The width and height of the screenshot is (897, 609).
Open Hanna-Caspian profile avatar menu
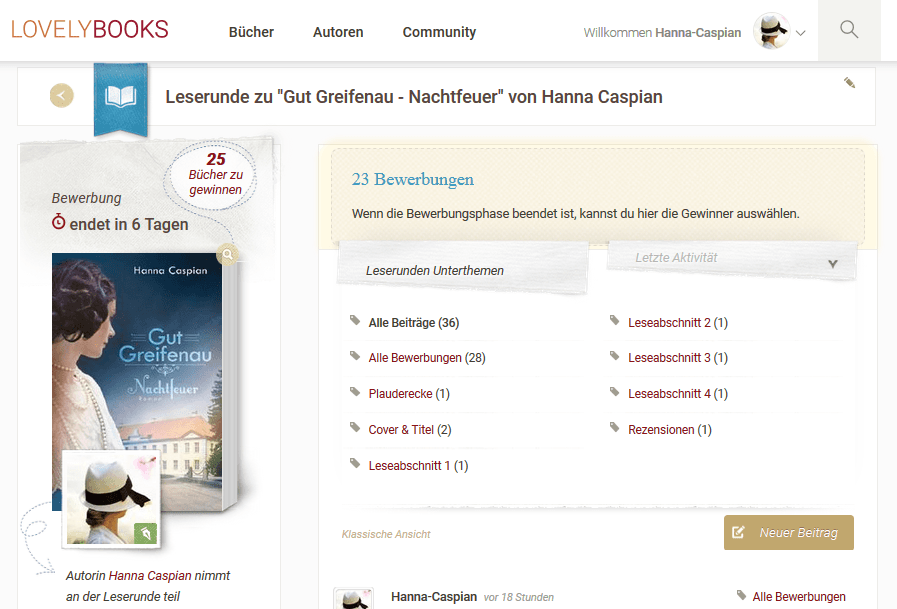[772, 31]
